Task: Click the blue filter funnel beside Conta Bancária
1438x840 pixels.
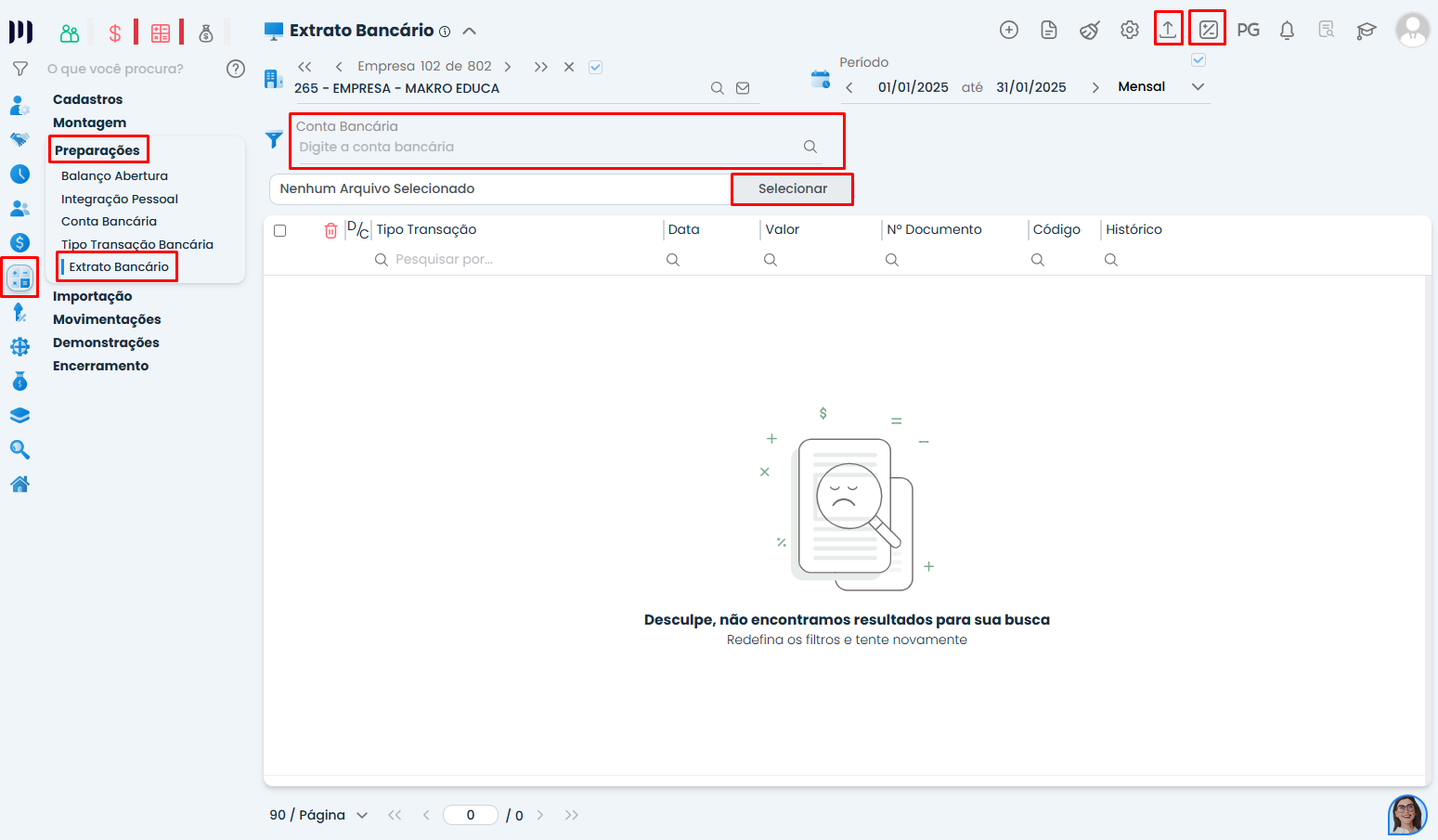Action: [x=274, y=139]
